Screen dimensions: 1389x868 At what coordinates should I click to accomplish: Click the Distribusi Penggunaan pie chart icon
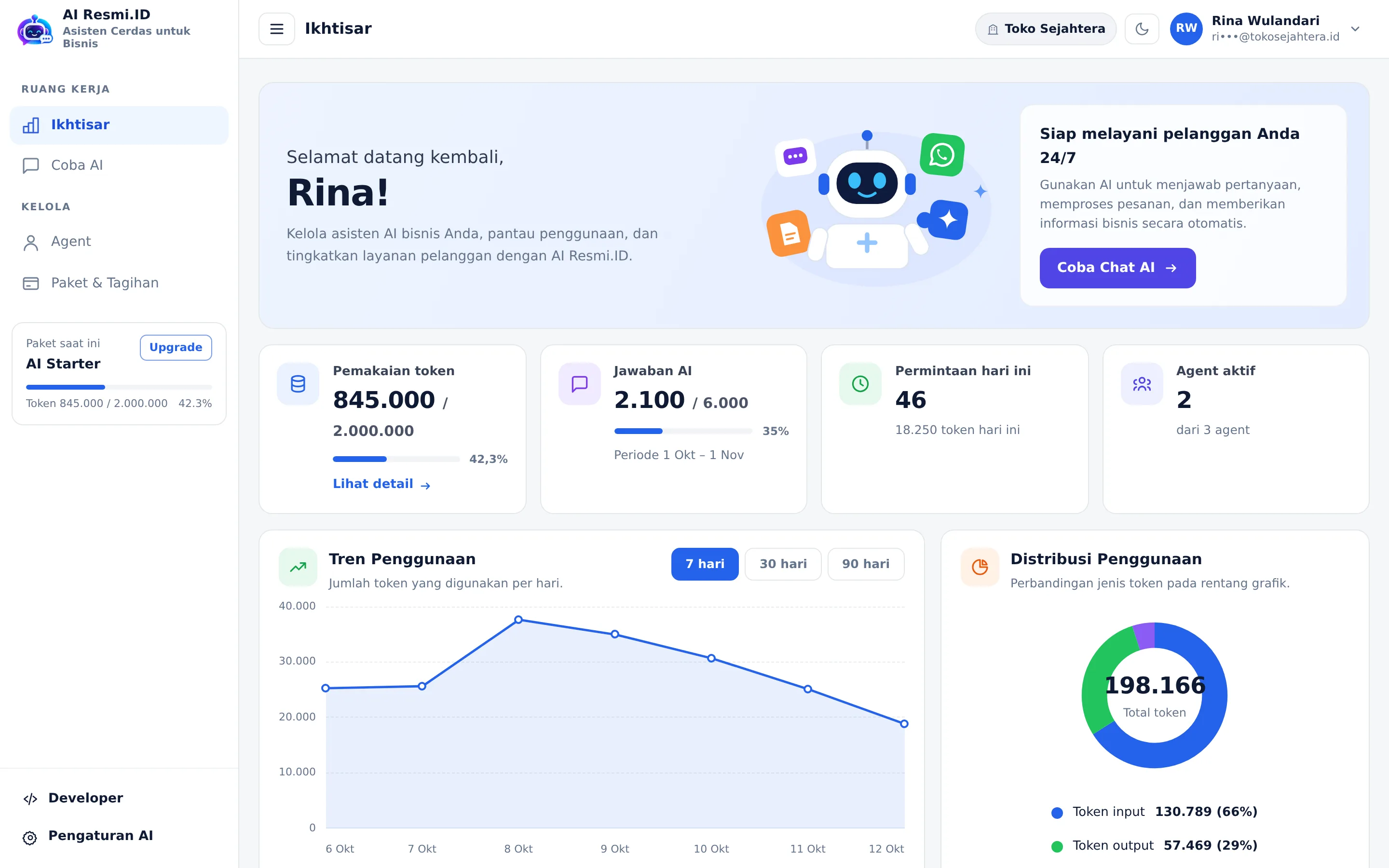[980, 567]
